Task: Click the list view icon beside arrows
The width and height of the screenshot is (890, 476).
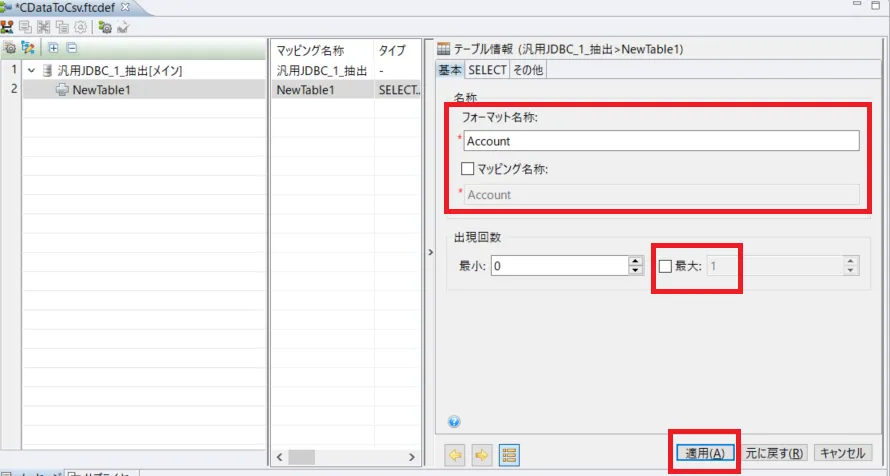Action: coord(508,454)
